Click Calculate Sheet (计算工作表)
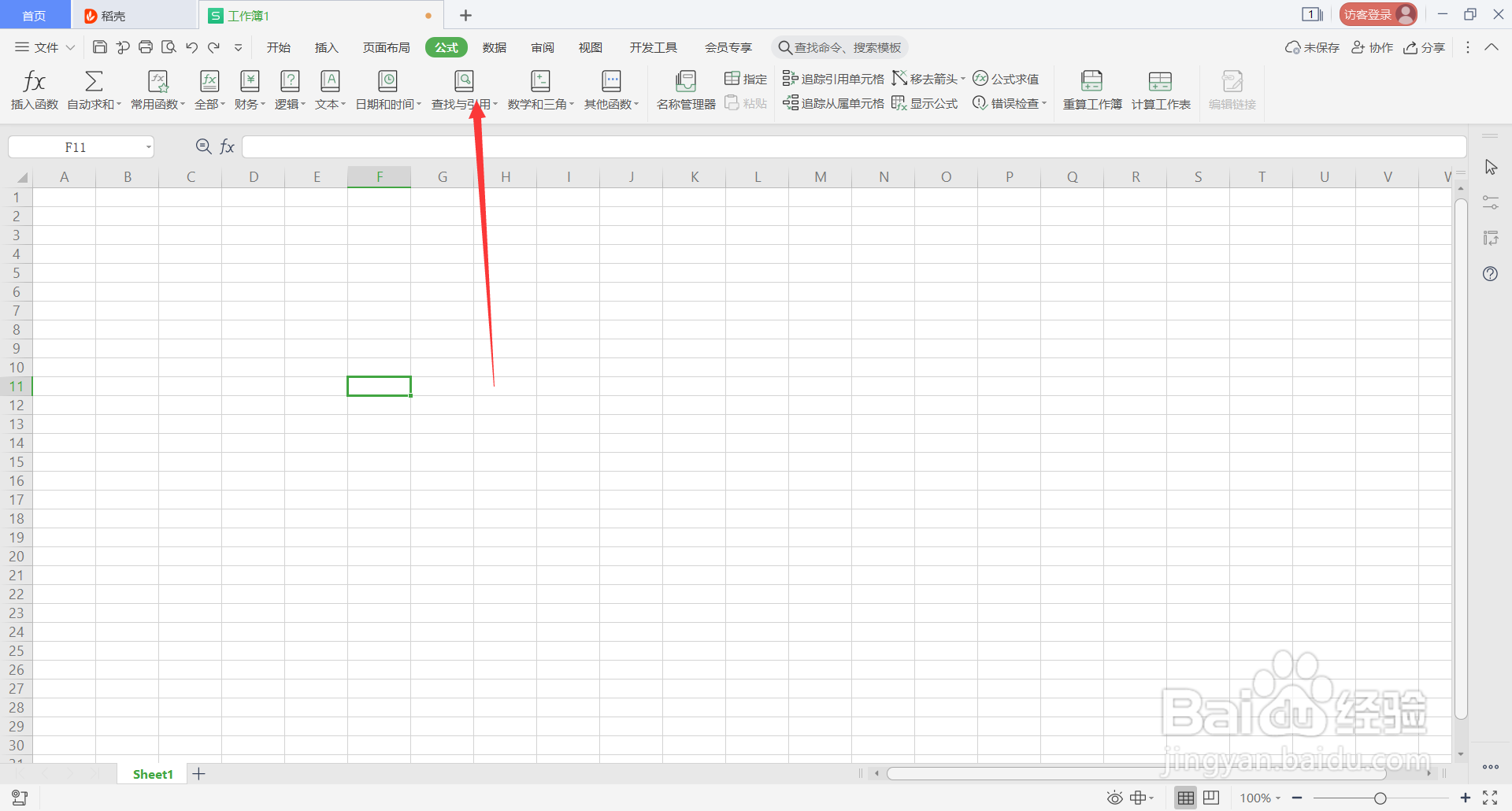Image resolution: width=1512 pixels, height=811 pixels. pos(1161,90)
